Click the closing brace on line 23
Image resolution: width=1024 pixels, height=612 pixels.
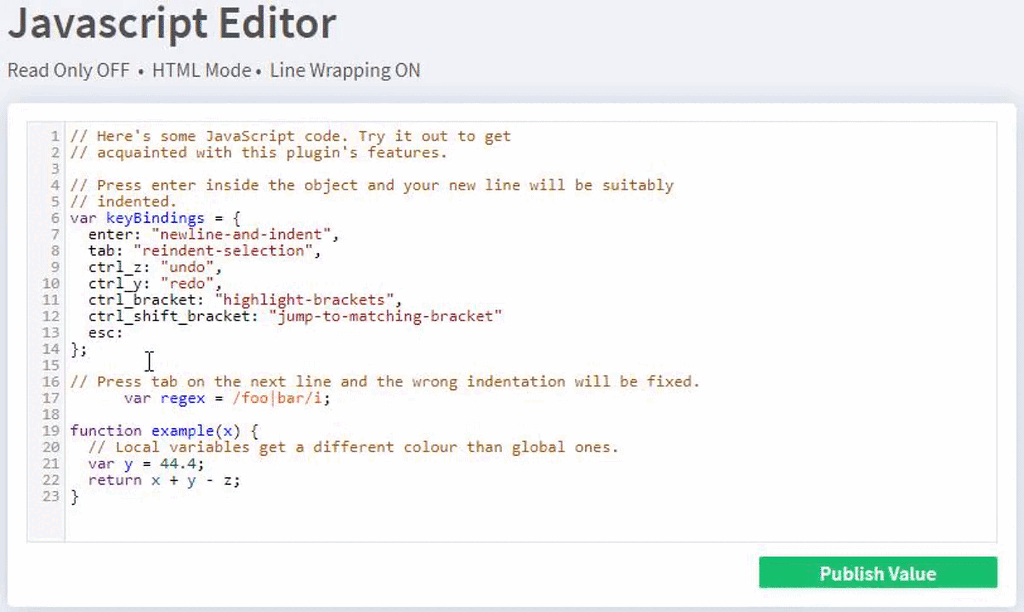click(75, 496)
